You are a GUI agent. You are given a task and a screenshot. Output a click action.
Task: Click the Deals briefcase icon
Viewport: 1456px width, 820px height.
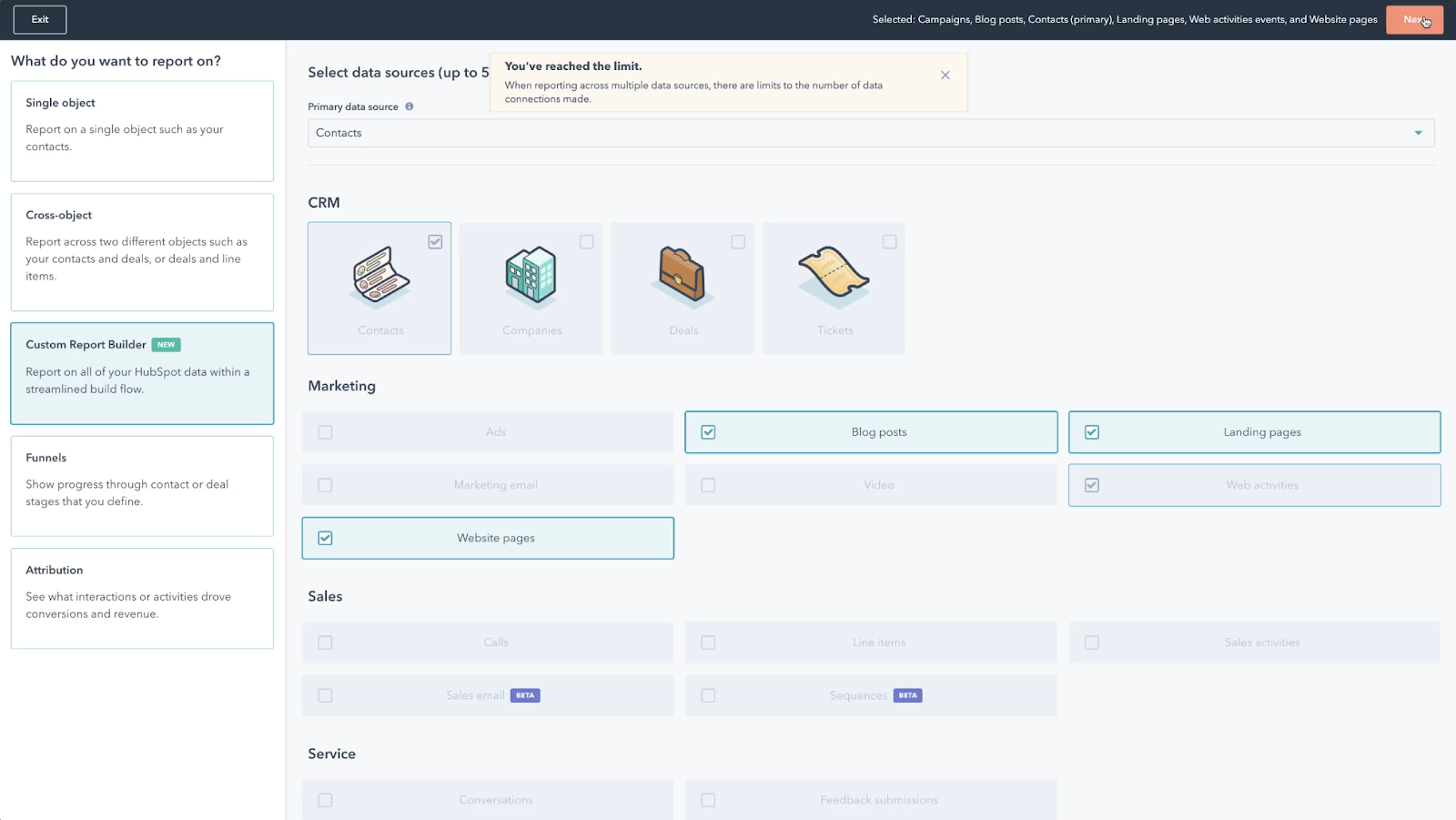682,275
